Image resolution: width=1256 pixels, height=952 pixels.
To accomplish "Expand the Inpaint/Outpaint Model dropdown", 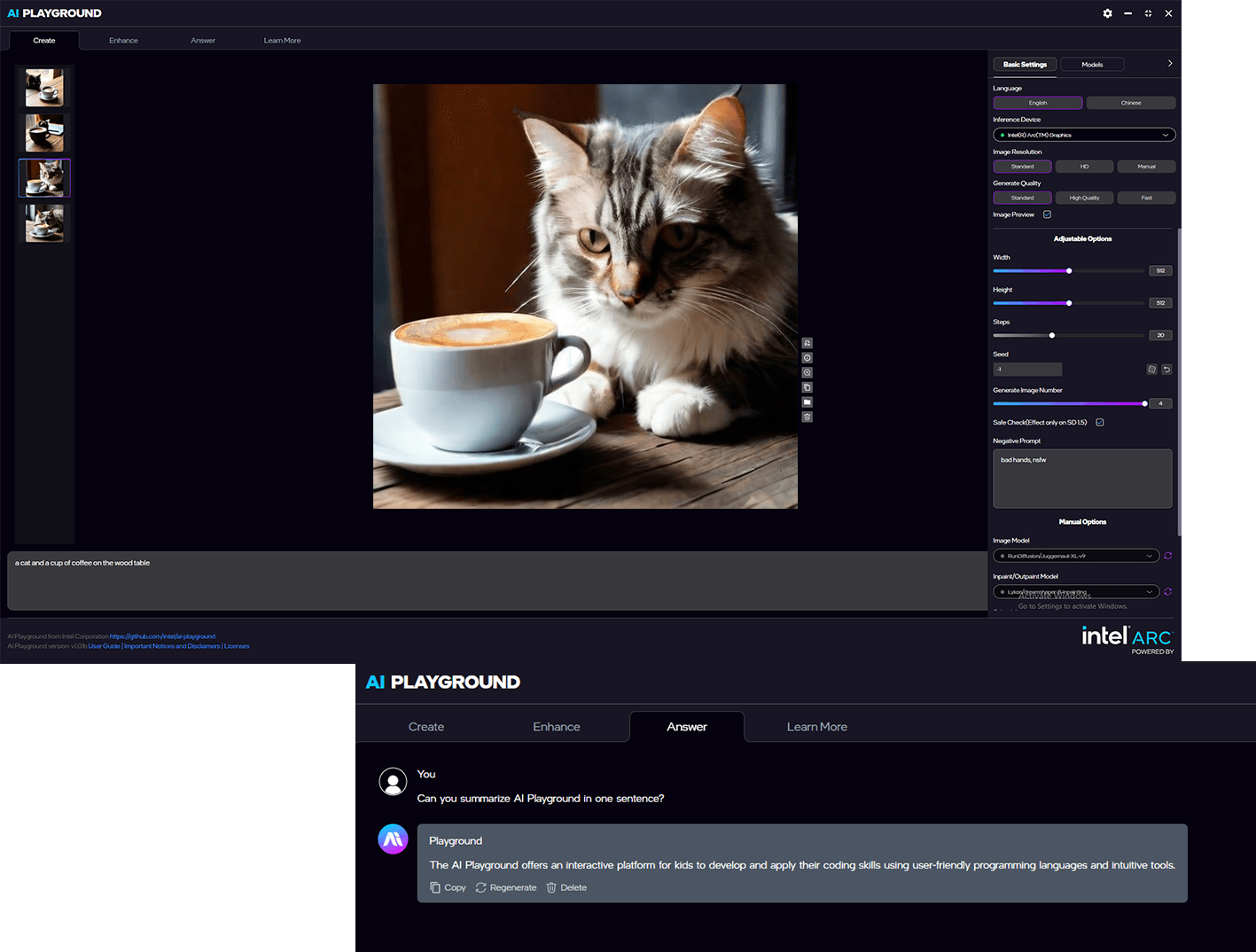I will click(x=1075, y=591).
